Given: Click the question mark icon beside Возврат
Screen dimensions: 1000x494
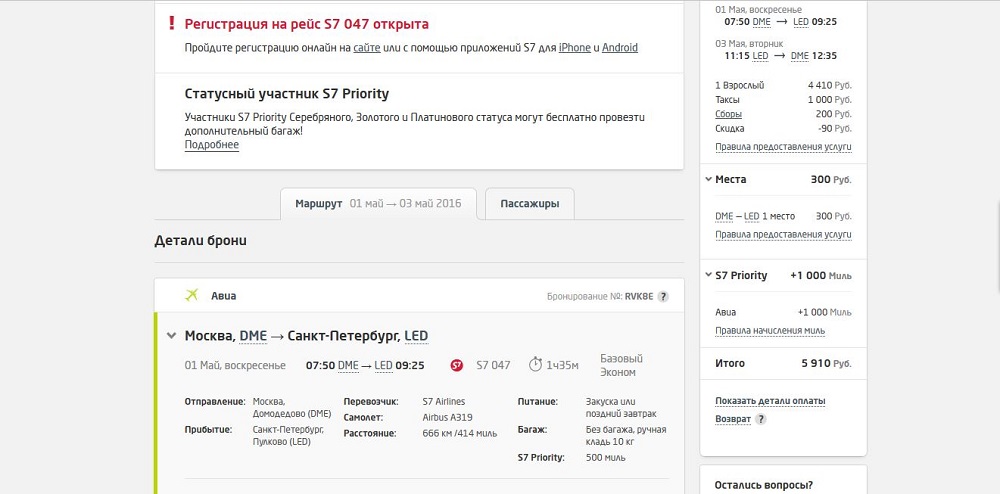Looking at the screenshot, I should (760, 419).
